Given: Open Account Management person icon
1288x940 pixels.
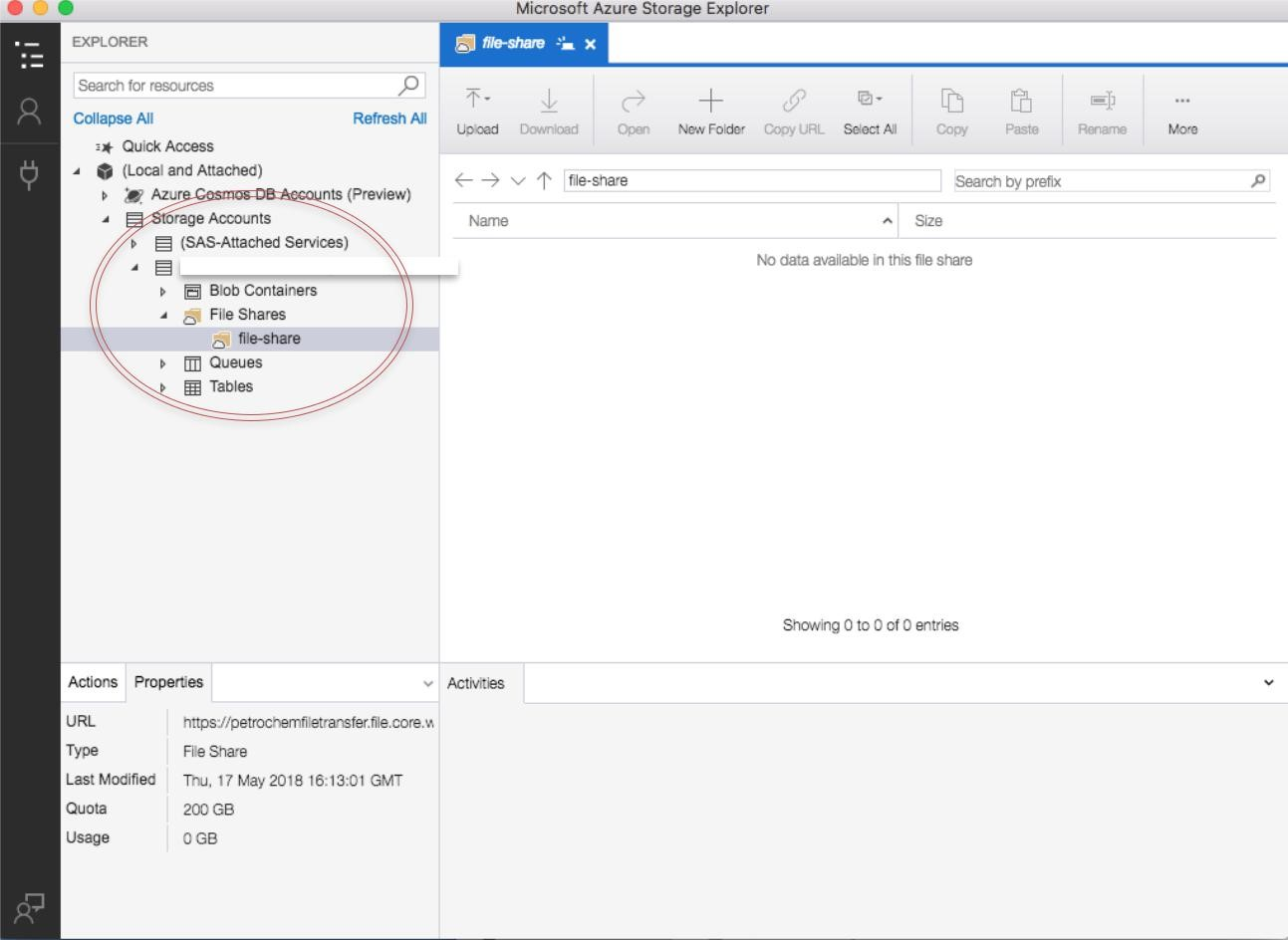Looking at the screenshot, I should [x=30, y=112].
